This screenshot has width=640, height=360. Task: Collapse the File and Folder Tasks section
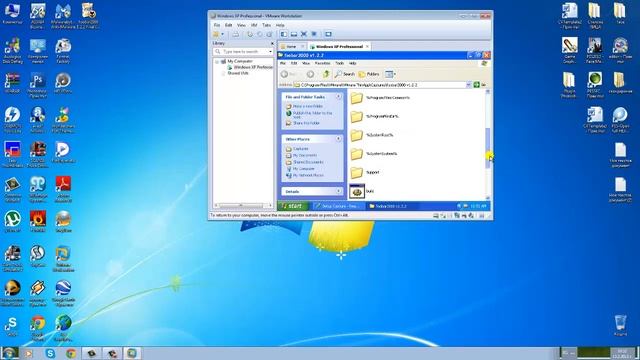pyautogui.click(x=338, y=97)
